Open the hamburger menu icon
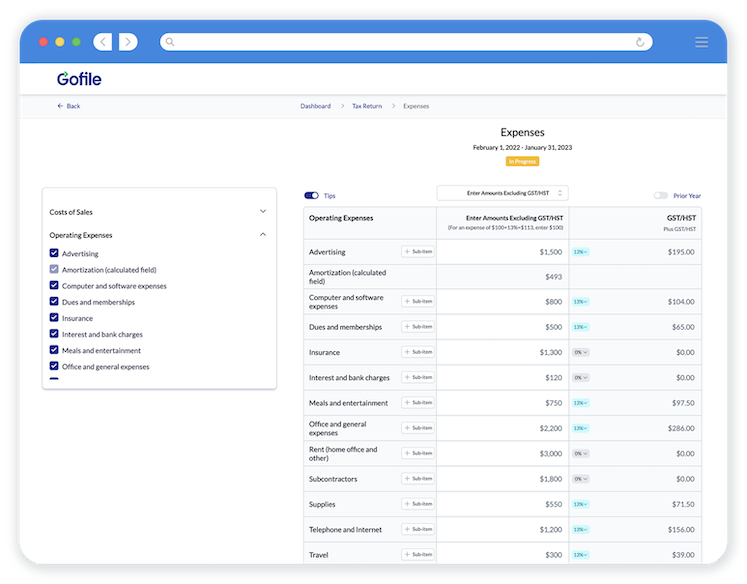This screenshot has height=584, width=747. pyautogui.click(x=701, y=42)
